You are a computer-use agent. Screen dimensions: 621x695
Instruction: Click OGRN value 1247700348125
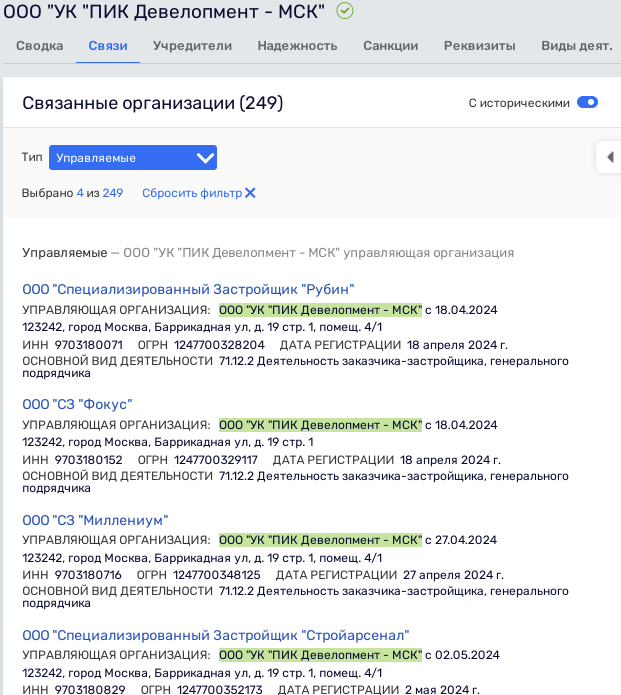pos(217,575)
